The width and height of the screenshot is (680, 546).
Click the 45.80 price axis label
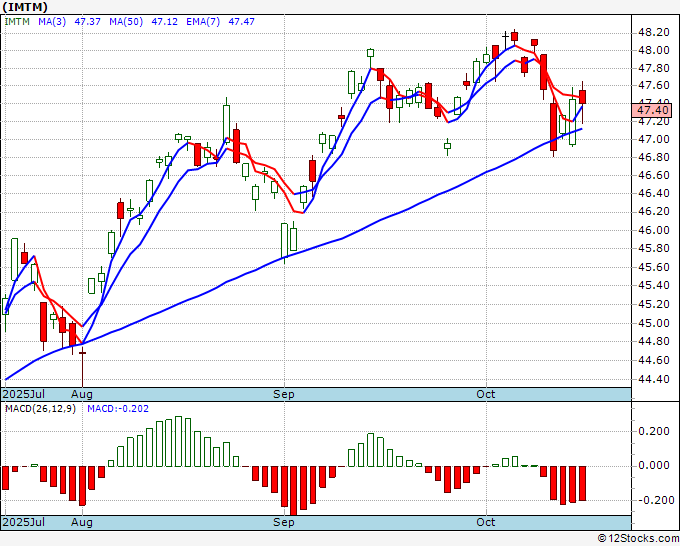(x=654, y=248)
